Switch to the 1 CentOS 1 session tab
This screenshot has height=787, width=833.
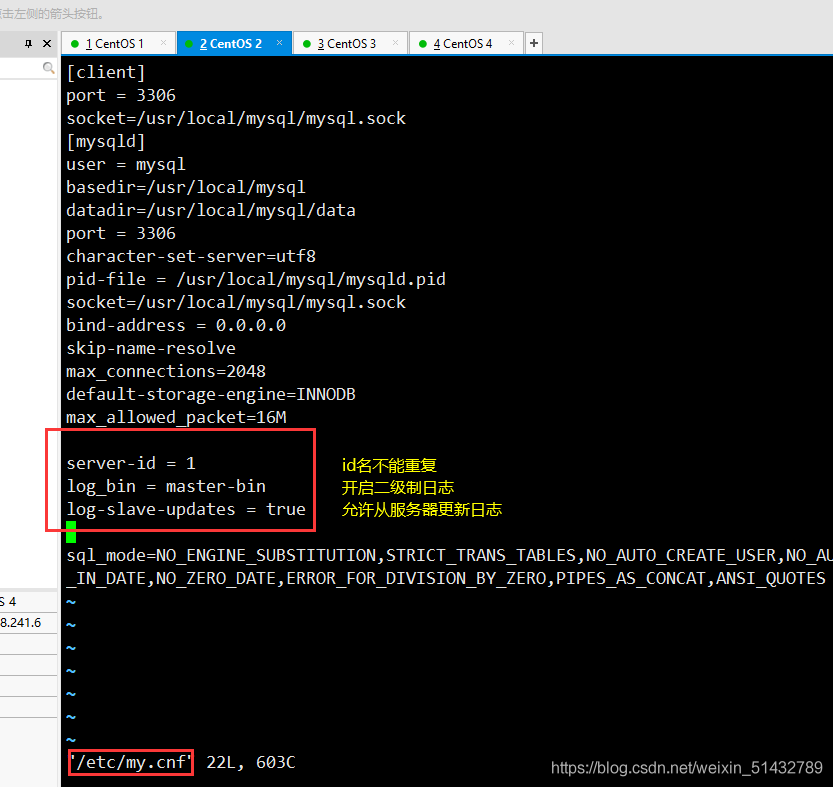click(118, 44)
